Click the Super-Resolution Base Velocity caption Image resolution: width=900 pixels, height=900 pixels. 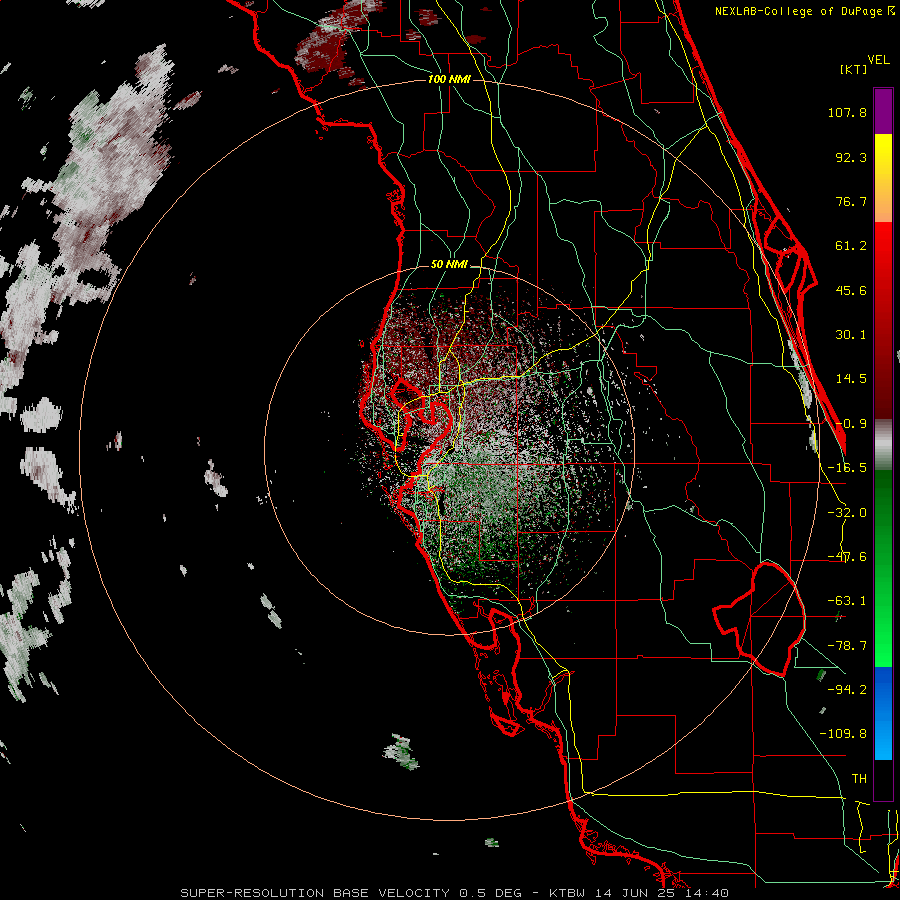coord(455,893)
